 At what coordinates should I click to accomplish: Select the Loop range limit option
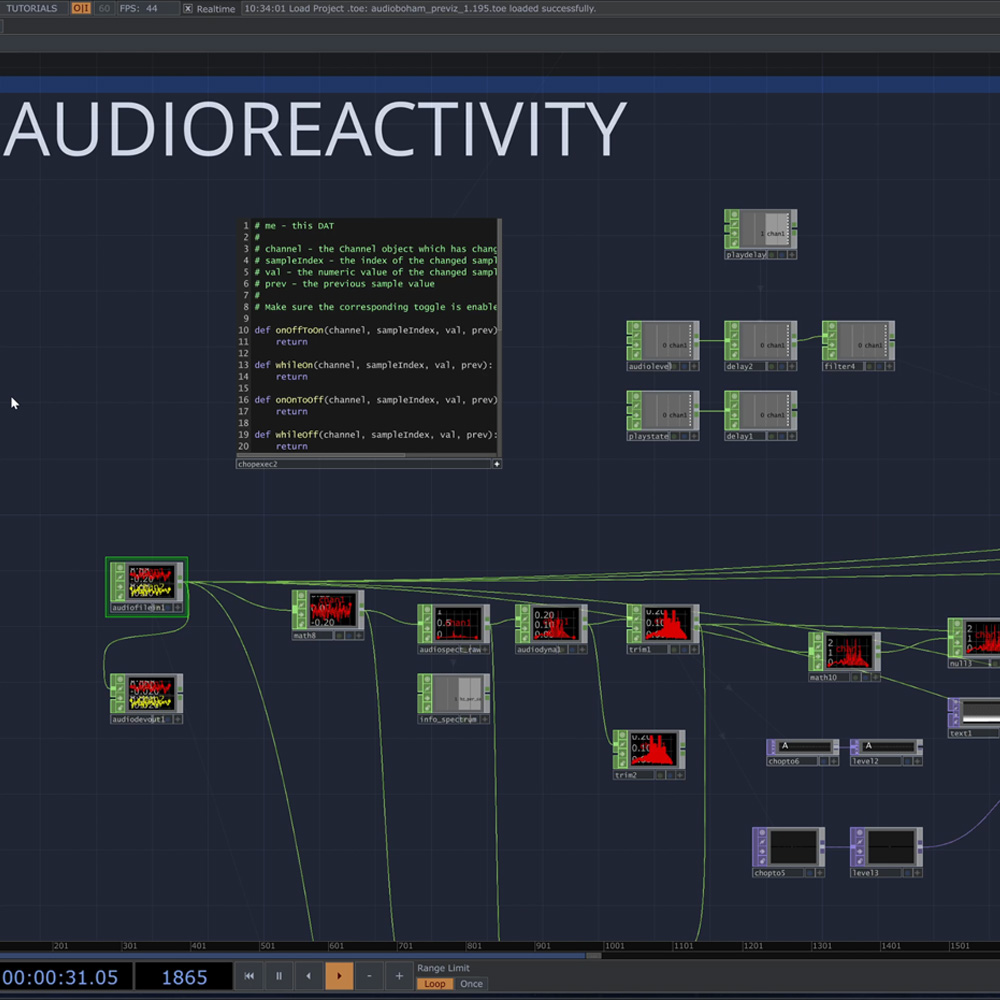click(435, 984)
